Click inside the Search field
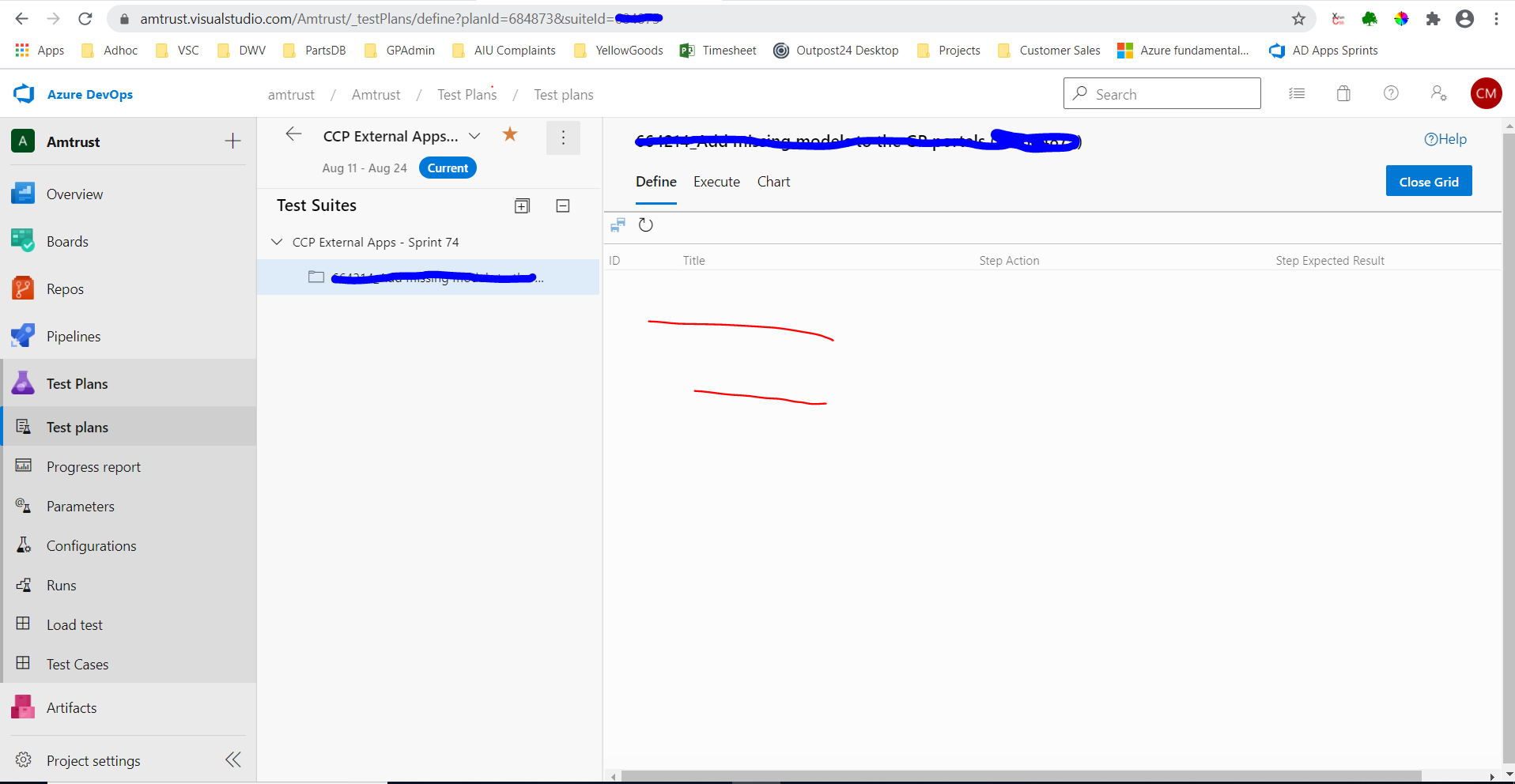Image resolution: width=1515 pixels, height=784 pixels. 1162,93
